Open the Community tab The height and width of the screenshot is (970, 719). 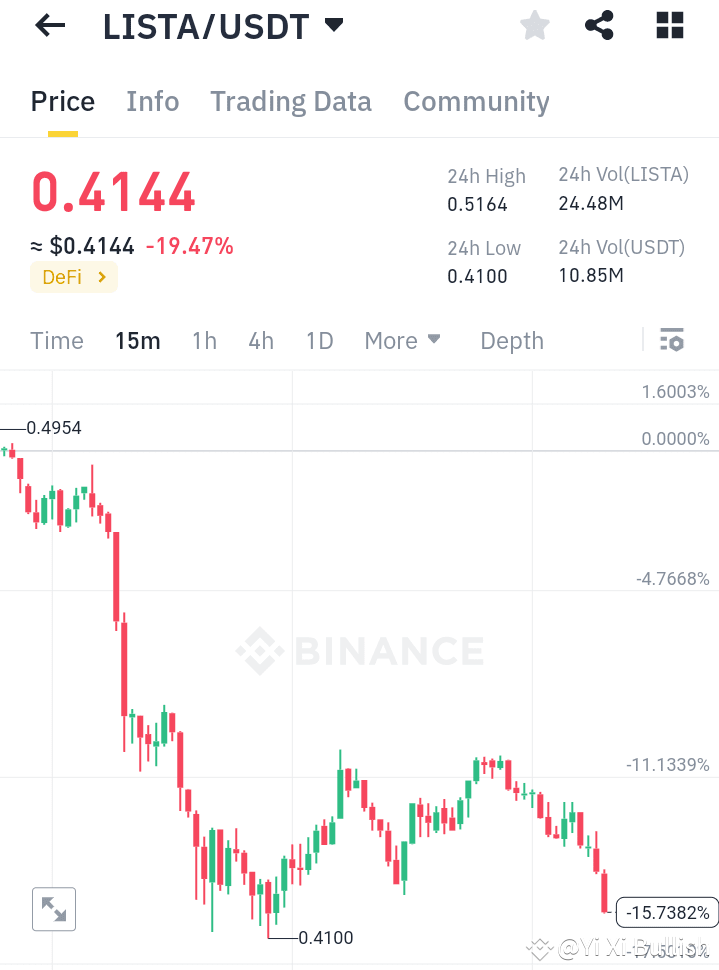(x=476, y=101)
